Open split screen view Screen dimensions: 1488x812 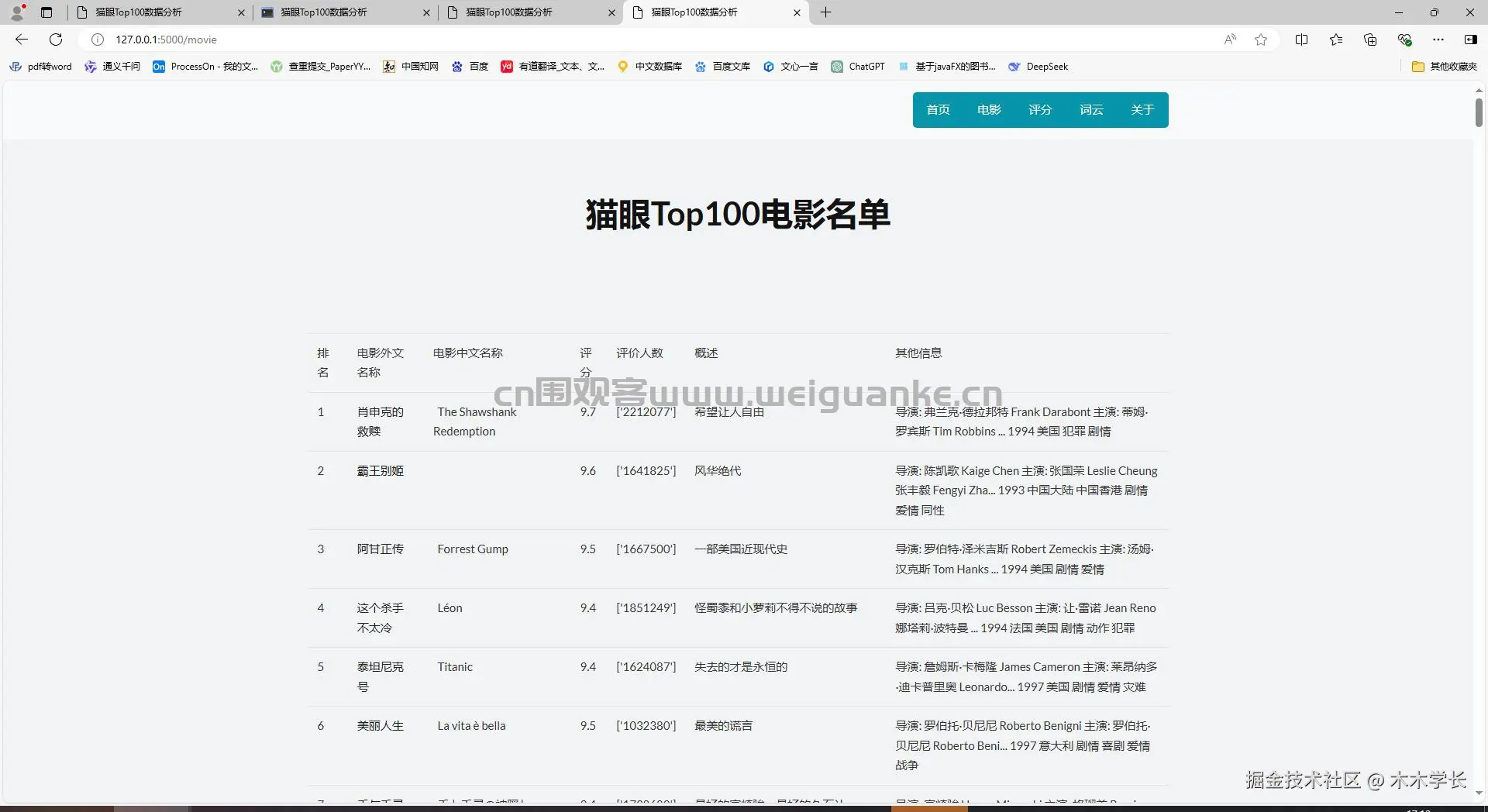click(1302, 40)
